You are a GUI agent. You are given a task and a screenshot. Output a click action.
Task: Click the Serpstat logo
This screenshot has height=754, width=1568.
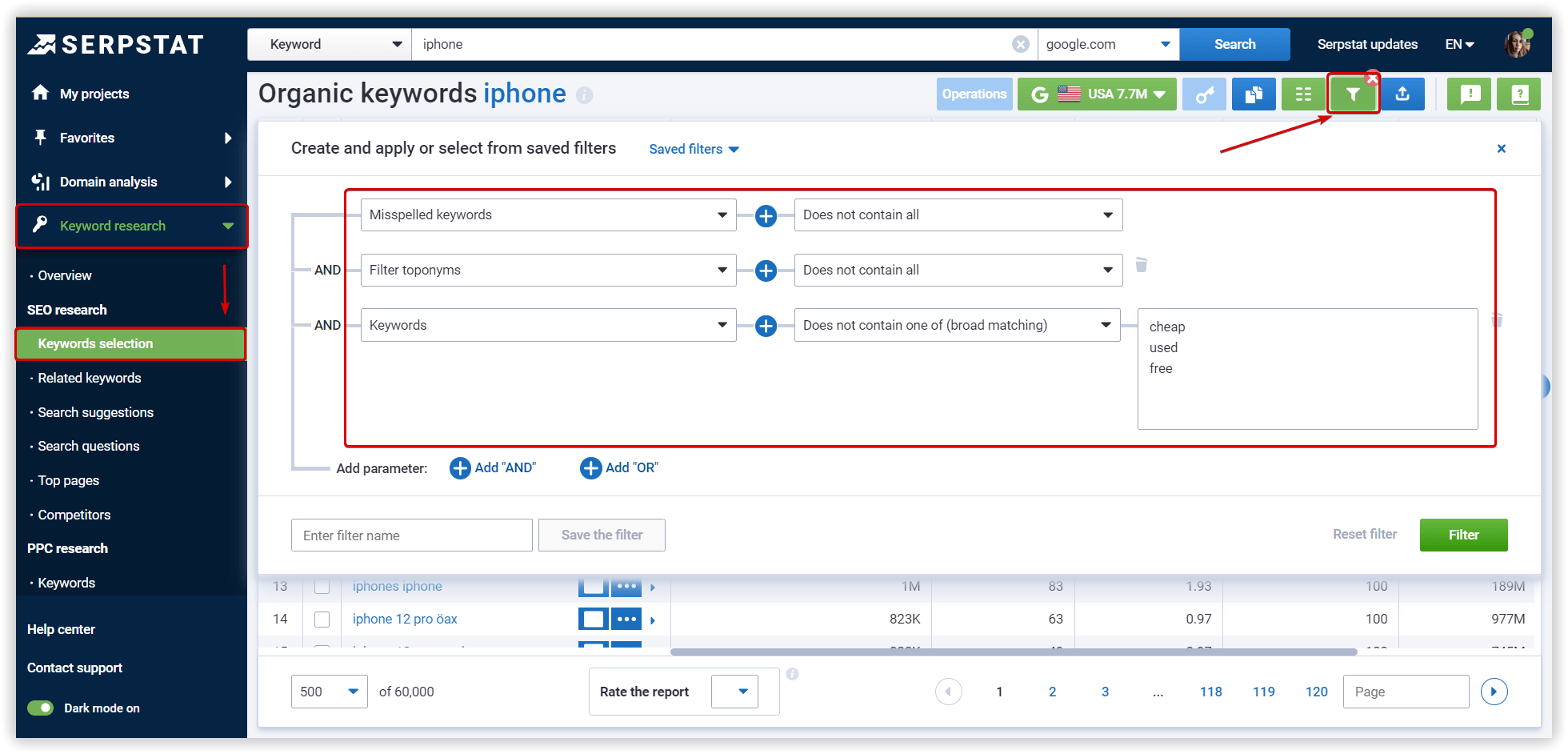pyautogui.click(x=116, y=45)
